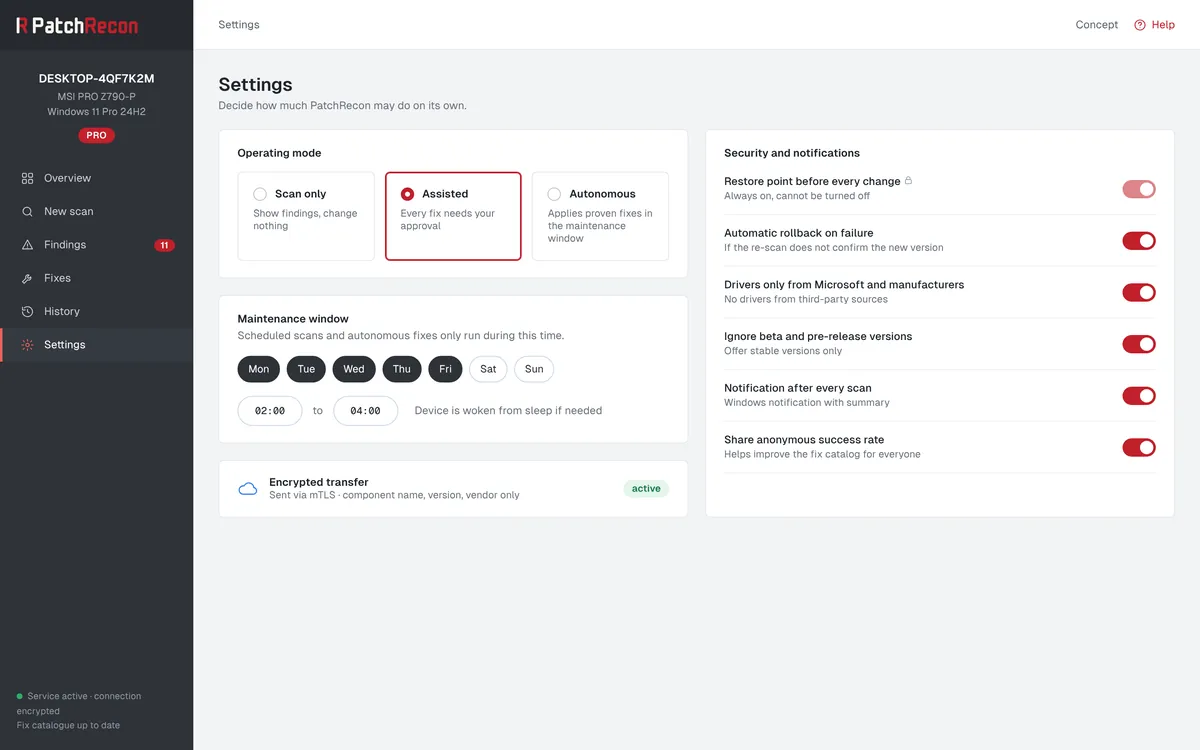Click the Findings warning triangle icon
Screen dimensions: 1200x750
[27, 245]
